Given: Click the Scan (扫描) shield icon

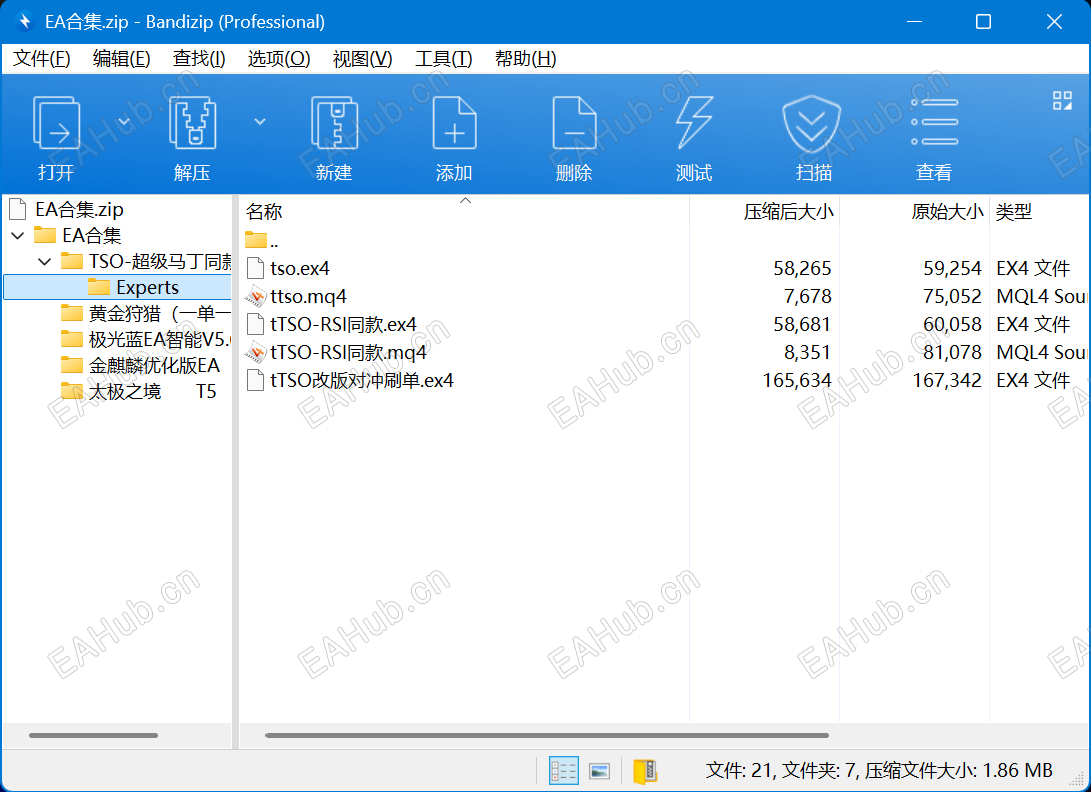Looking at the screenshot, I should point(811,123).
